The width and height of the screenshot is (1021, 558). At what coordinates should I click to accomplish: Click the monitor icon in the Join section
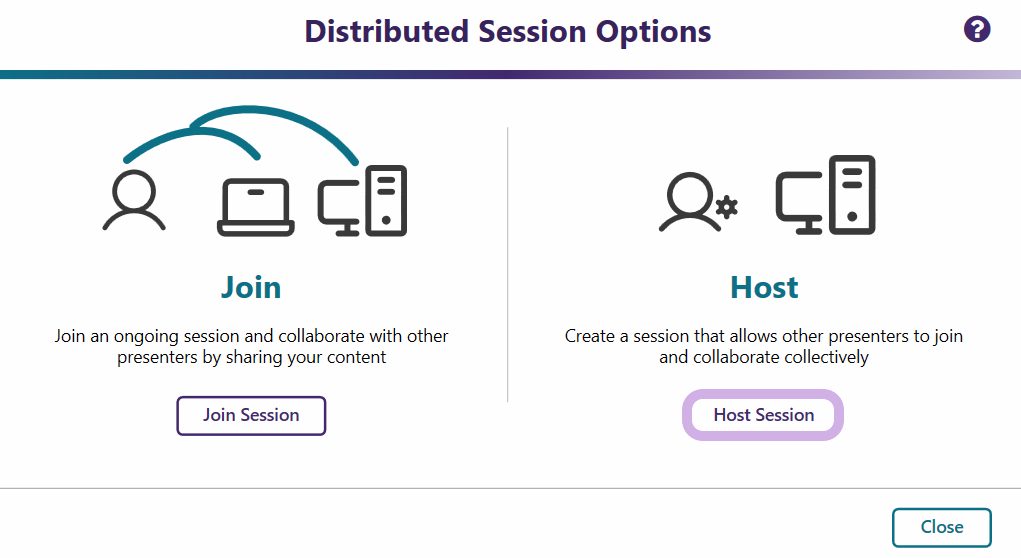point(340,207)
